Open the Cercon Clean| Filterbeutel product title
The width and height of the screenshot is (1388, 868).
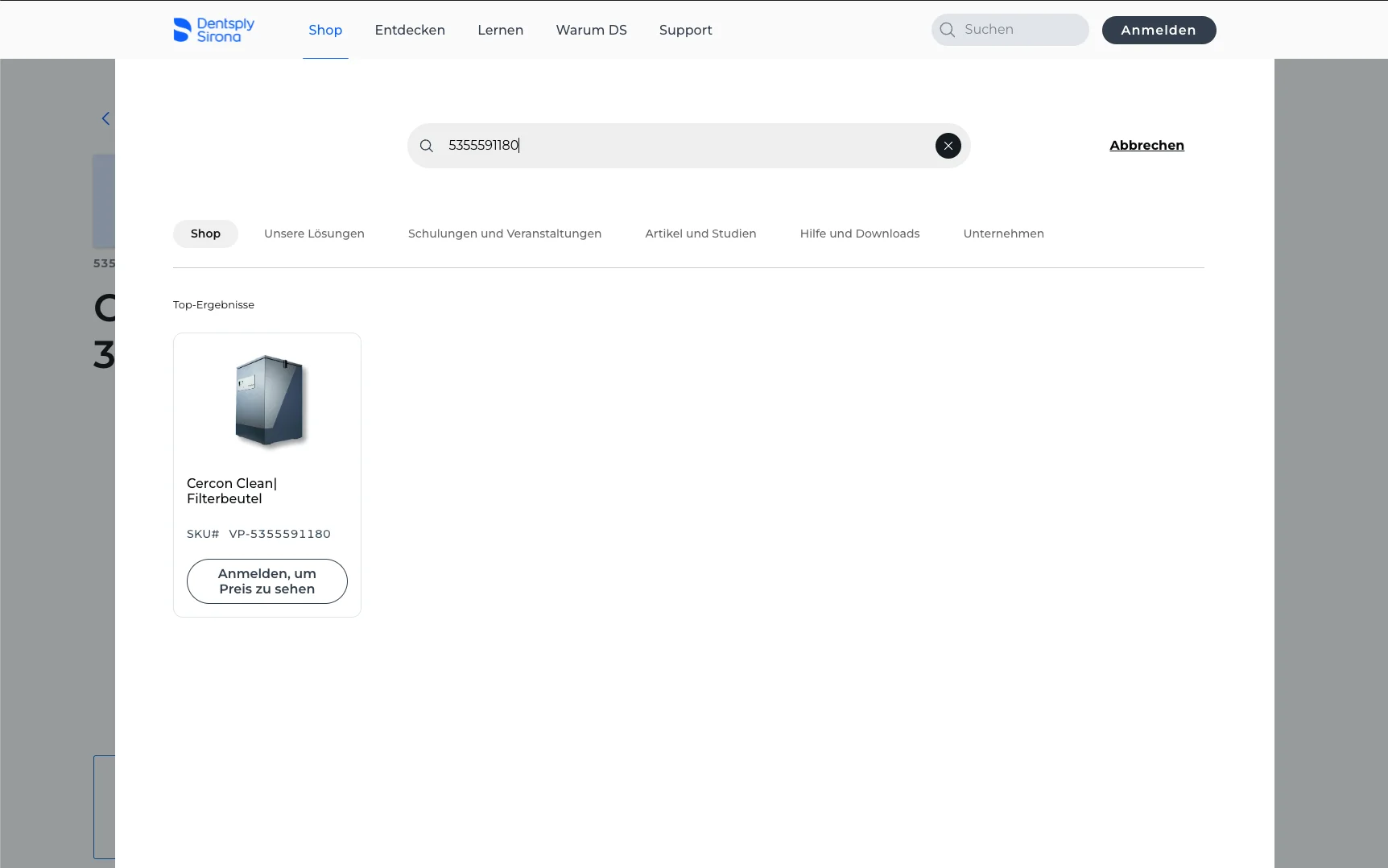pos(232,491)
